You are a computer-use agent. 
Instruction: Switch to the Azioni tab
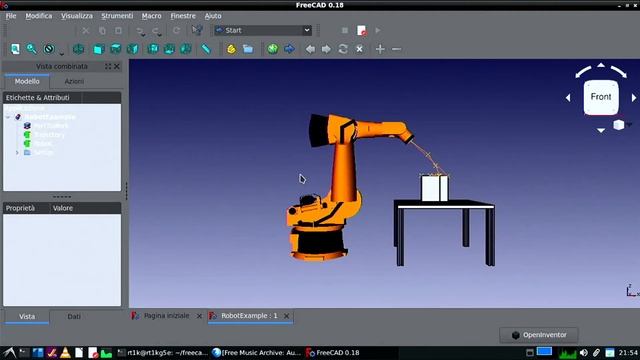[74, 81]
